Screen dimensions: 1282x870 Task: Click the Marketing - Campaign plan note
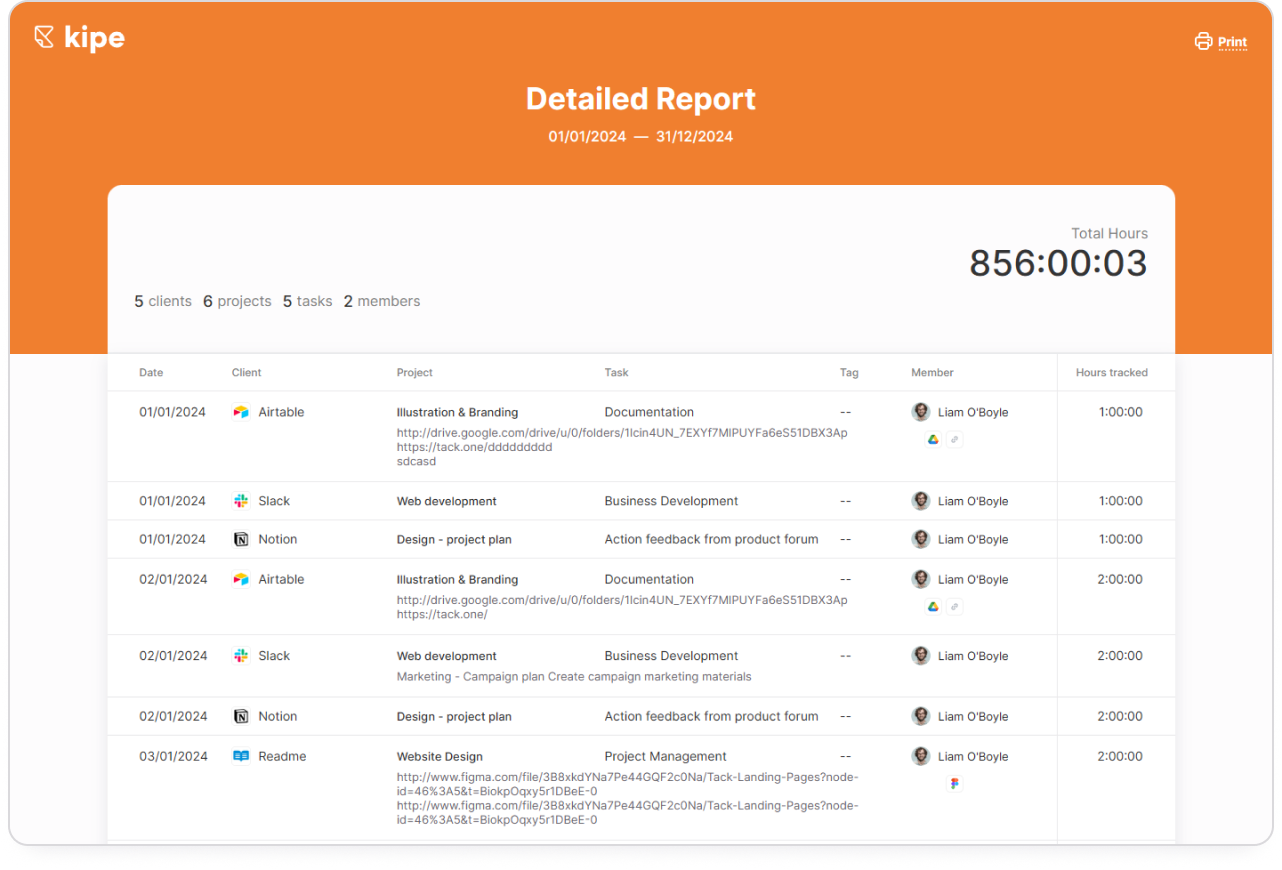click(574, 676)
